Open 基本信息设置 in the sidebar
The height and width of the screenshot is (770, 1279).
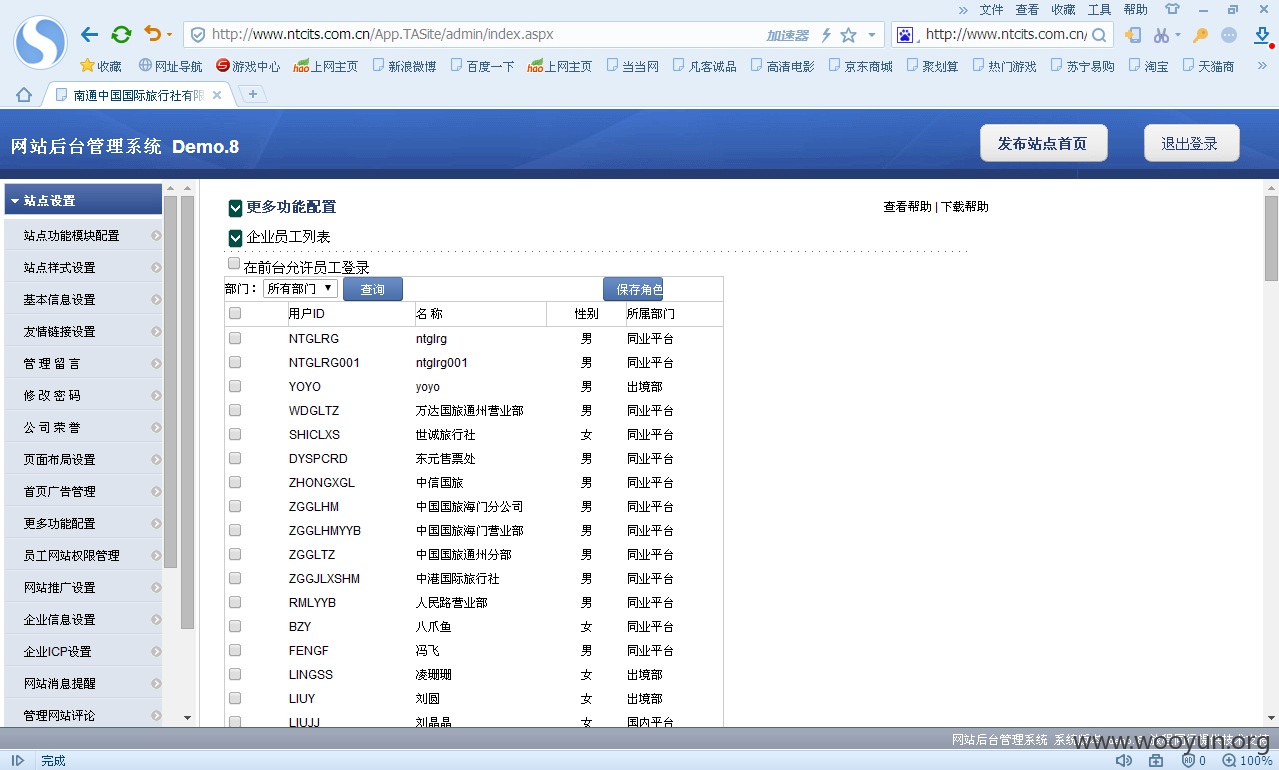click(x=83, y=300)
